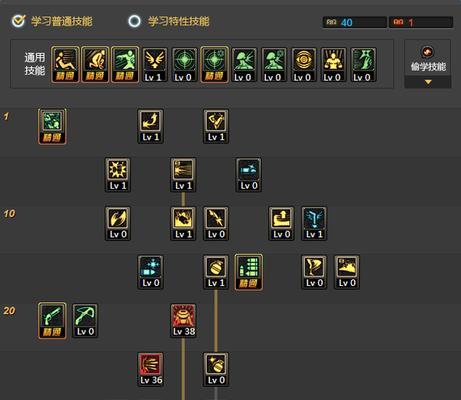Click the blue 40 skill points field
Viewport: 461px width, 400px height.
[355, 22]
